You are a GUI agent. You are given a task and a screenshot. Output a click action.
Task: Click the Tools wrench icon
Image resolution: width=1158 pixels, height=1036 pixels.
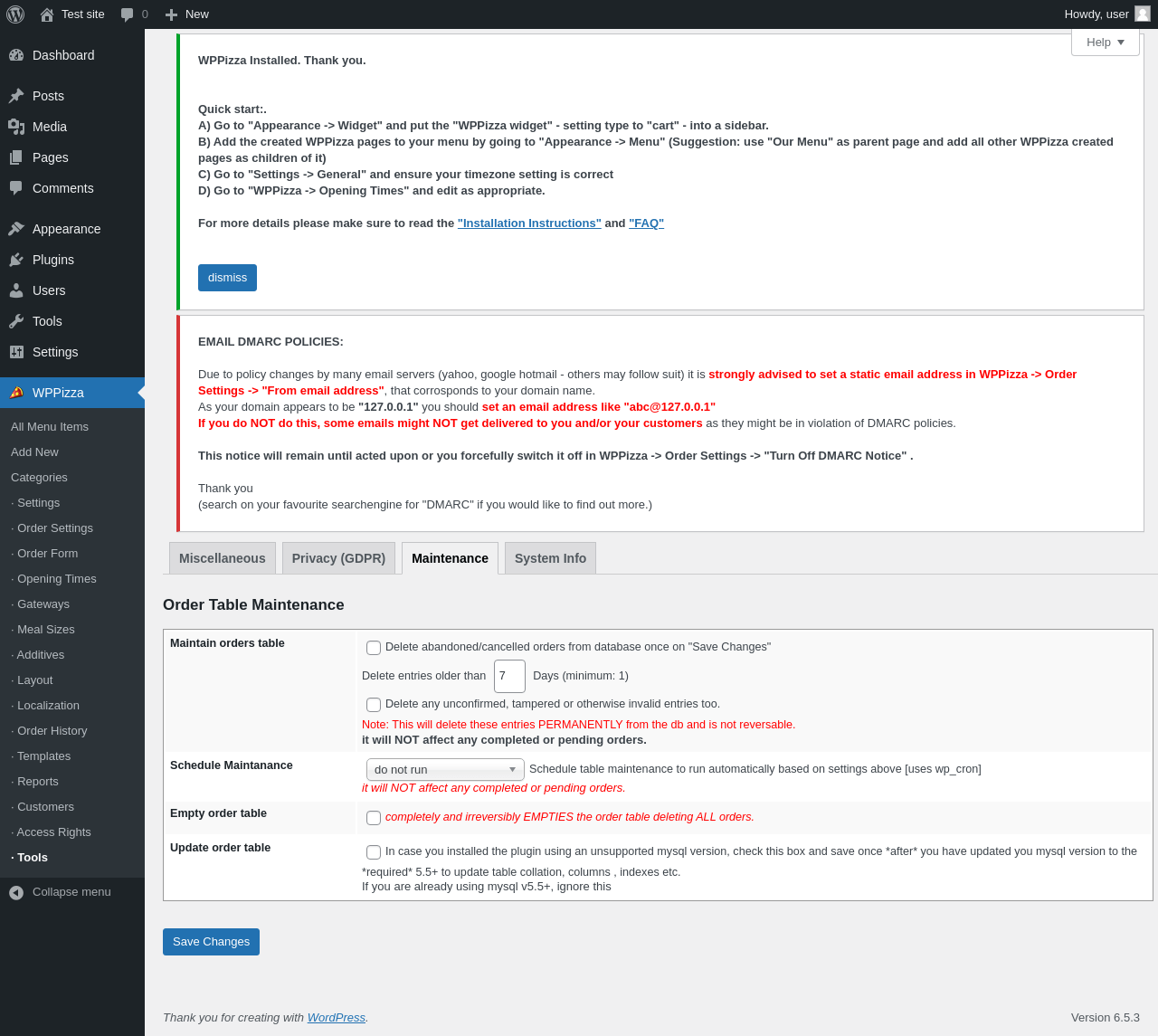(x=16, y=321)
